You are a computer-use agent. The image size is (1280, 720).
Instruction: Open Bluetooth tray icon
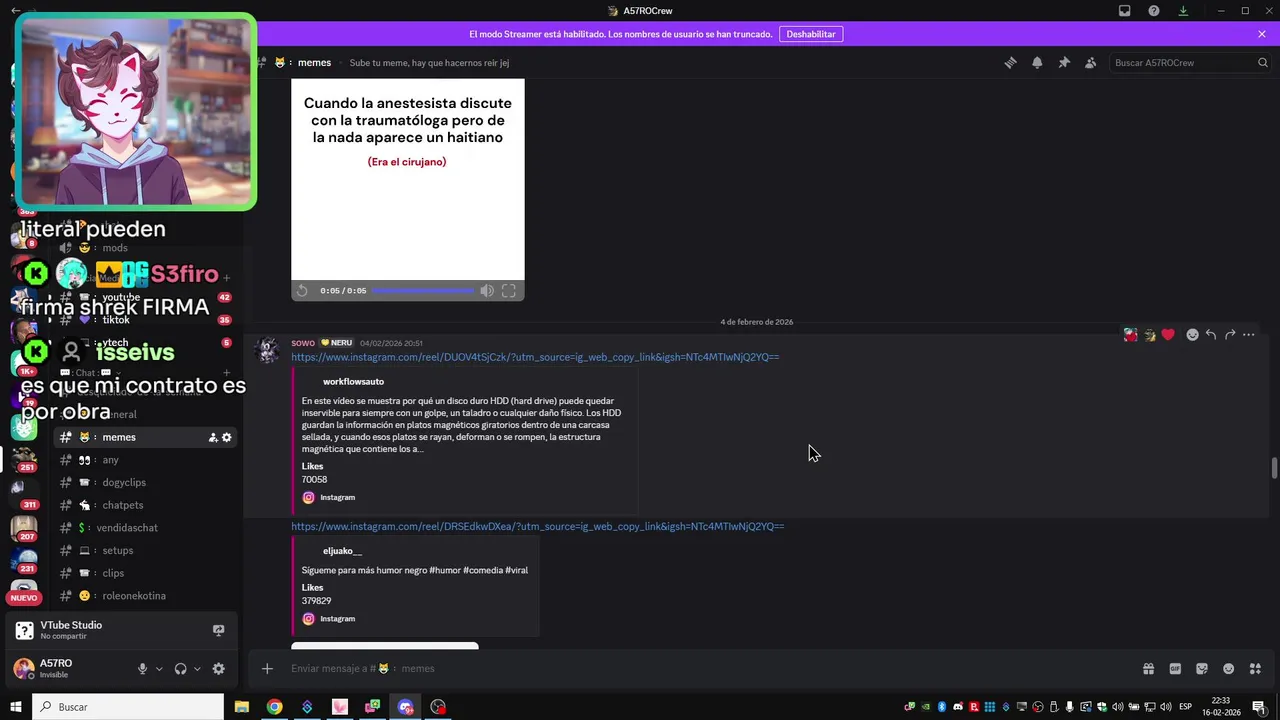pyautogui.click(x=941, y=707)
